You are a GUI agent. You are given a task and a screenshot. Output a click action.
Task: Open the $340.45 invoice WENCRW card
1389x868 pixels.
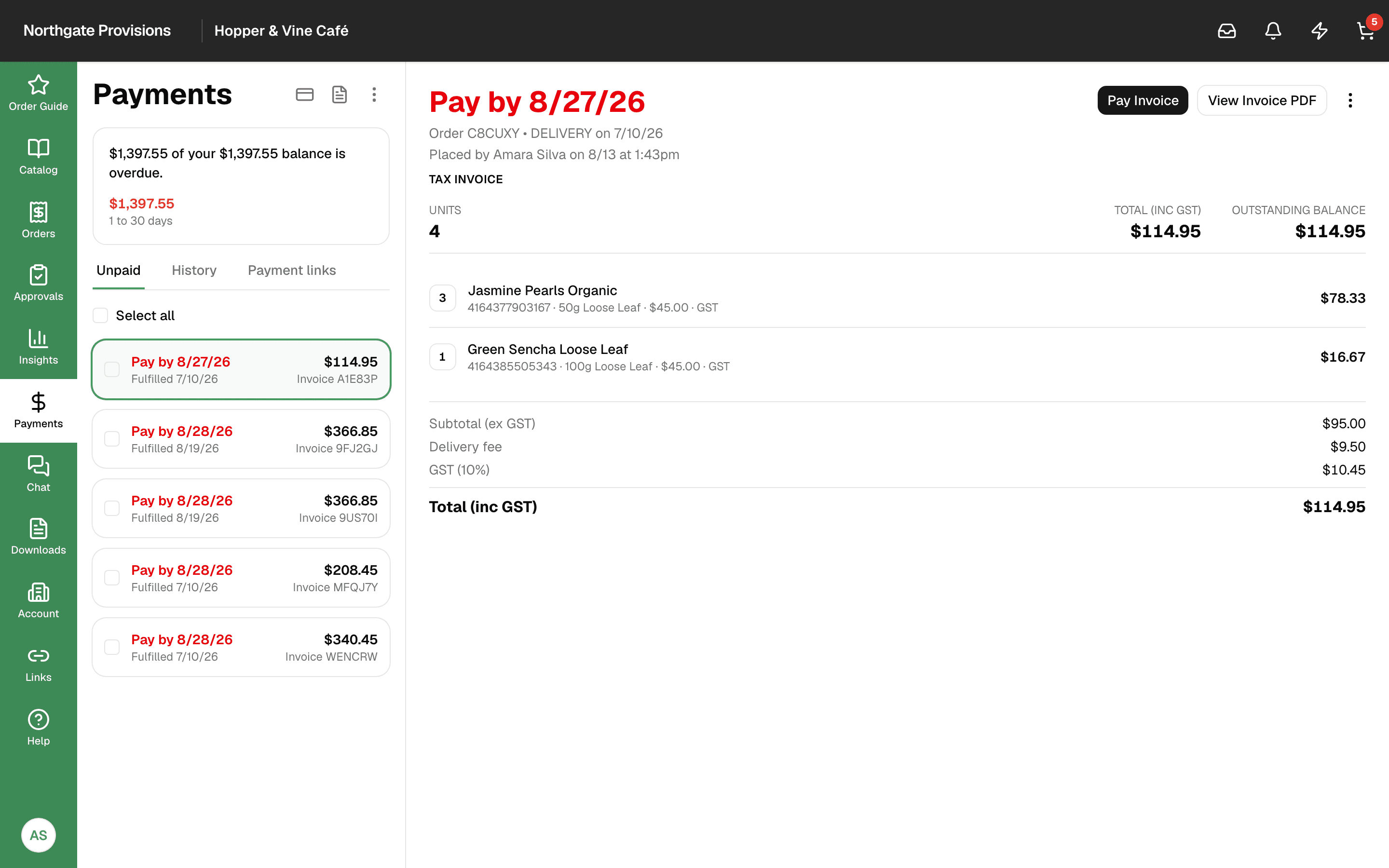[x=241, y=647]
